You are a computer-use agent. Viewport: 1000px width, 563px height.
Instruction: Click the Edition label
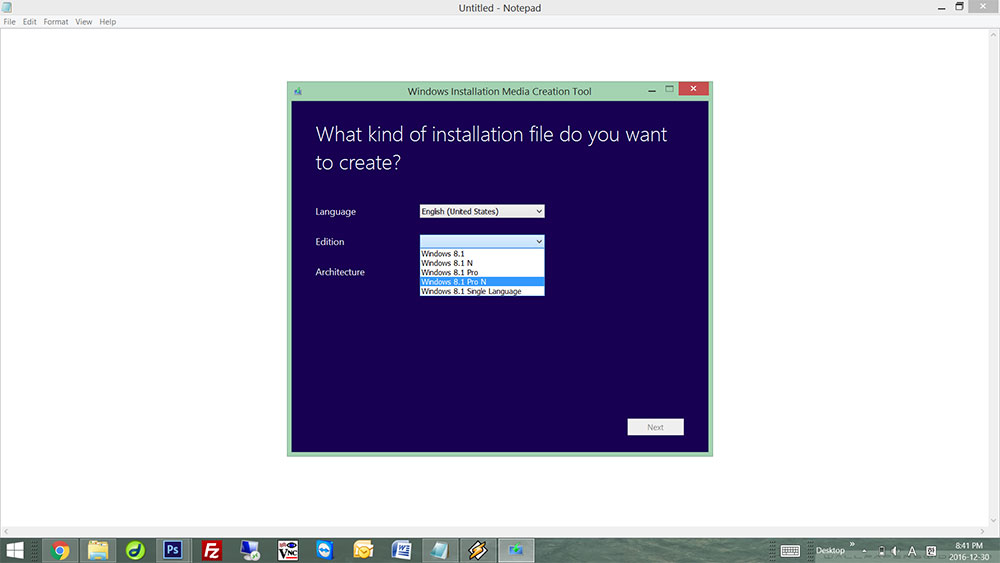[330, 242]
